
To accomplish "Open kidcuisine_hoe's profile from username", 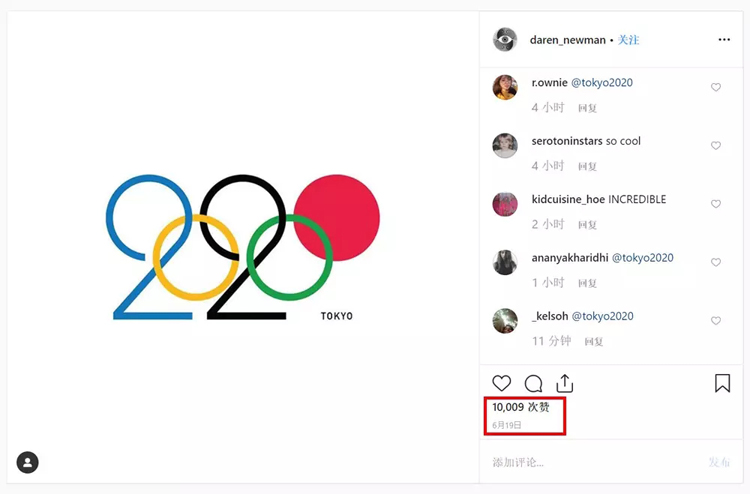I will pos(568,199).
